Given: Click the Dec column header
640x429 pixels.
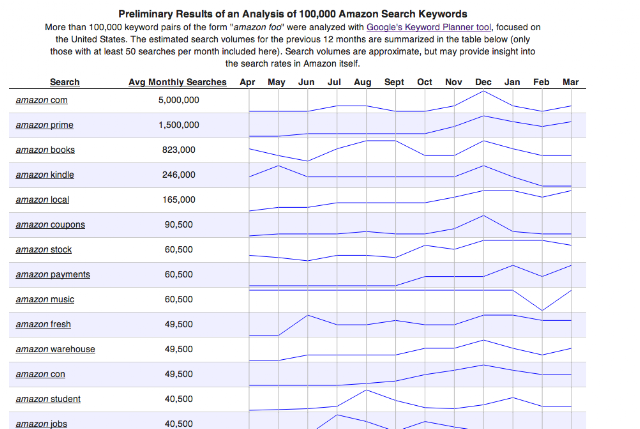Looking at the screenshot, I should 483,82.
